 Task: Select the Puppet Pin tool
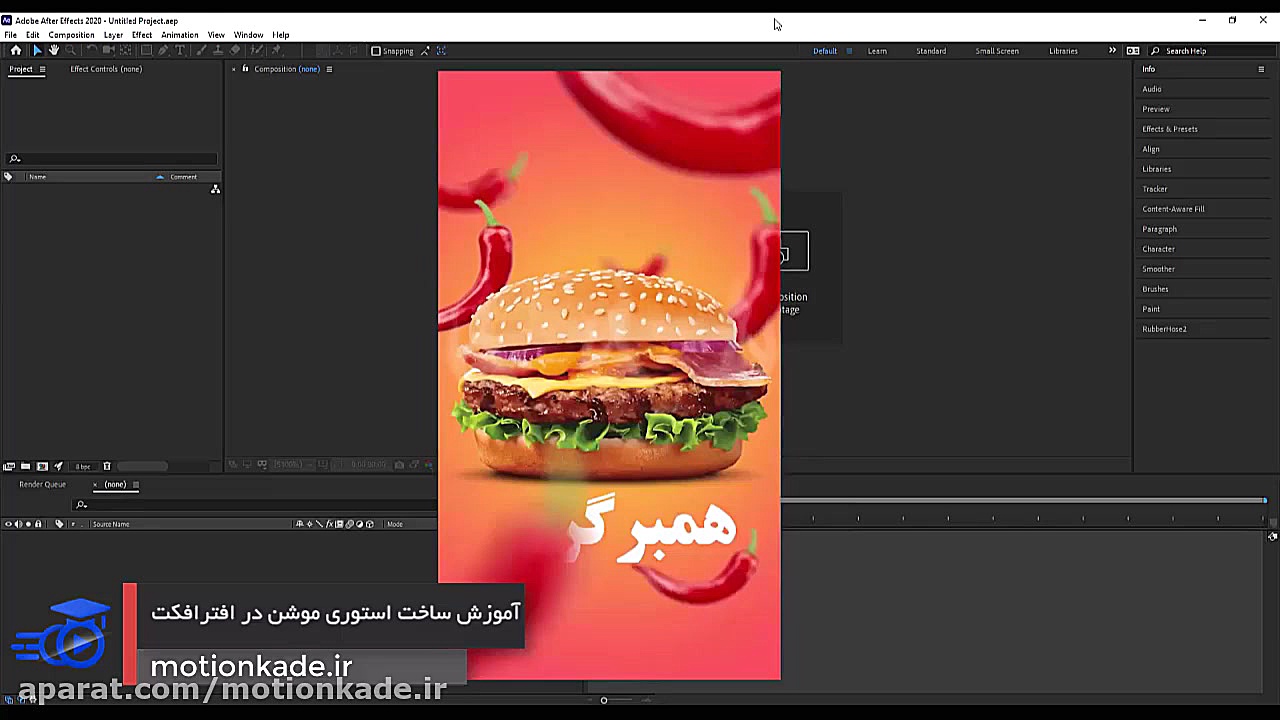pos(275,51)
